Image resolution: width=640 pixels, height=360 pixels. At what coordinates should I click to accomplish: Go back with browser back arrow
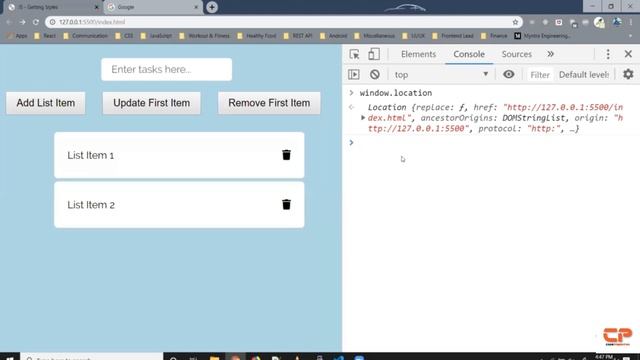[x=9, y=22]
